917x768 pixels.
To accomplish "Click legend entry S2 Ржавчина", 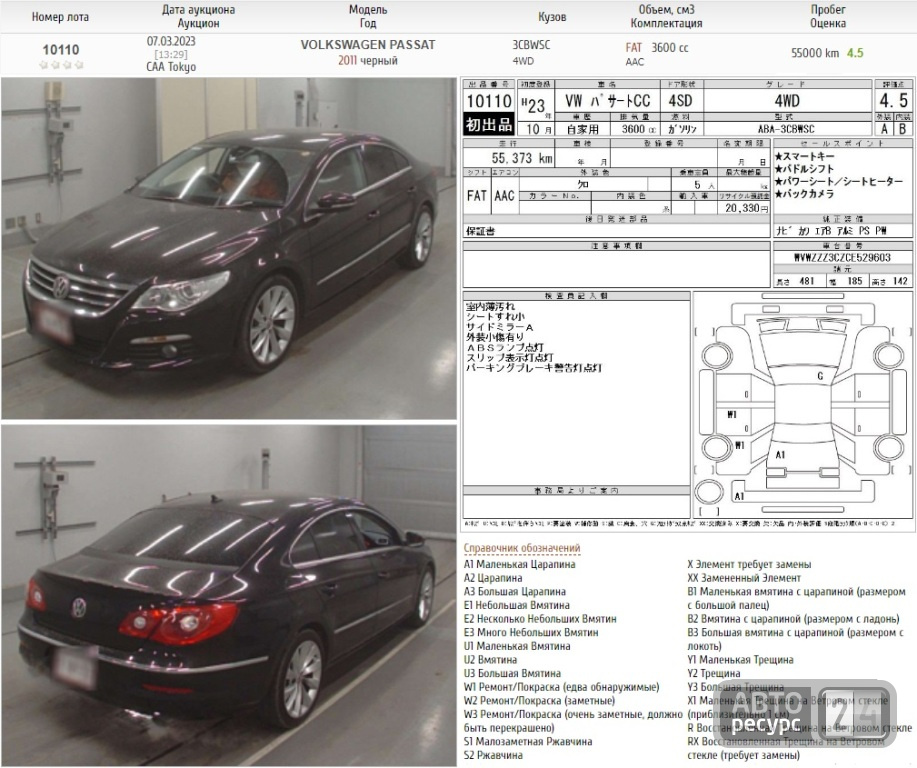I will coord(493,755).
